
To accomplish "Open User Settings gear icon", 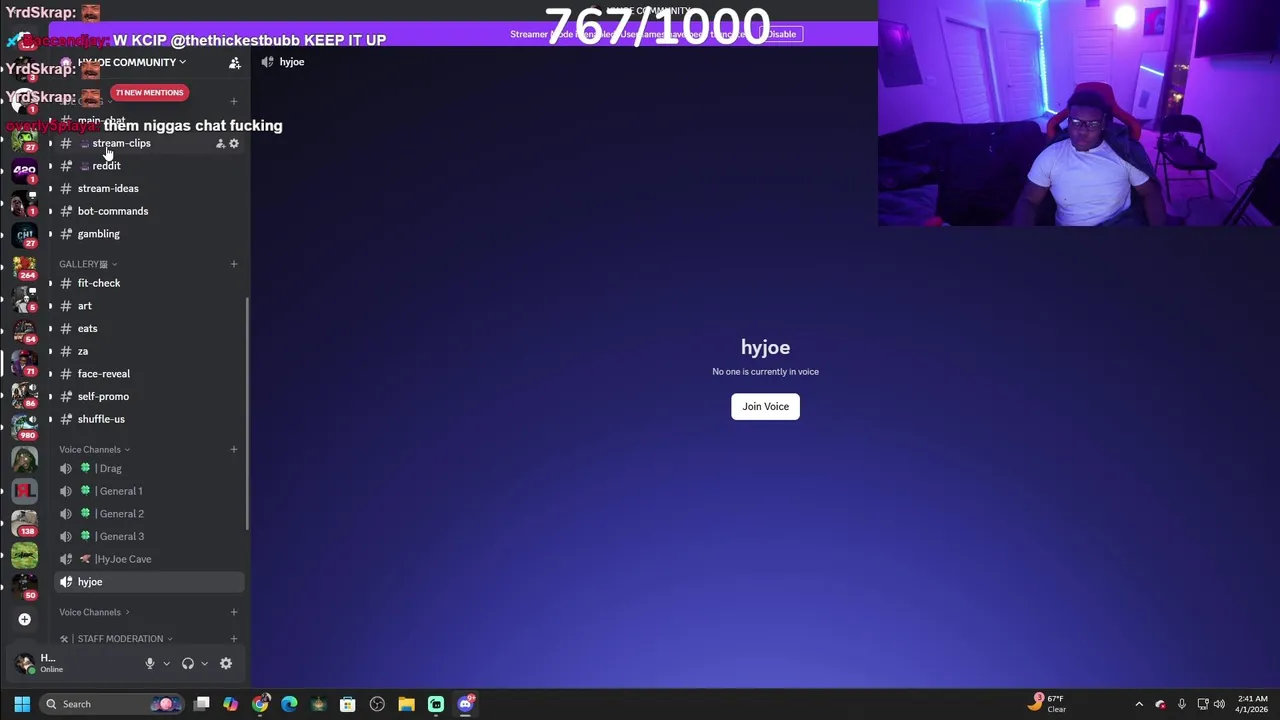I will point(226,663).
